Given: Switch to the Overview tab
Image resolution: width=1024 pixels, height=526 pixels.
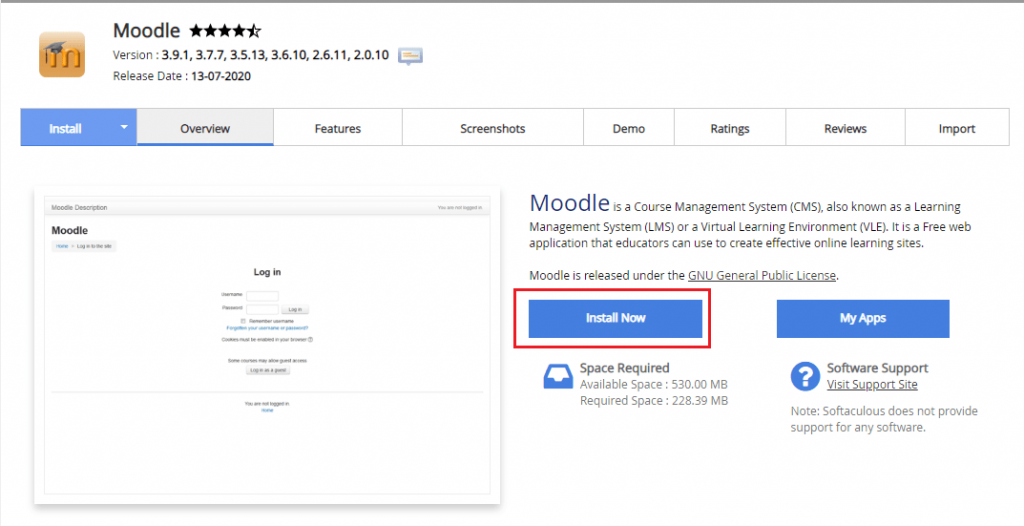Looking at the screenshot, I should (x=205, y=127).
